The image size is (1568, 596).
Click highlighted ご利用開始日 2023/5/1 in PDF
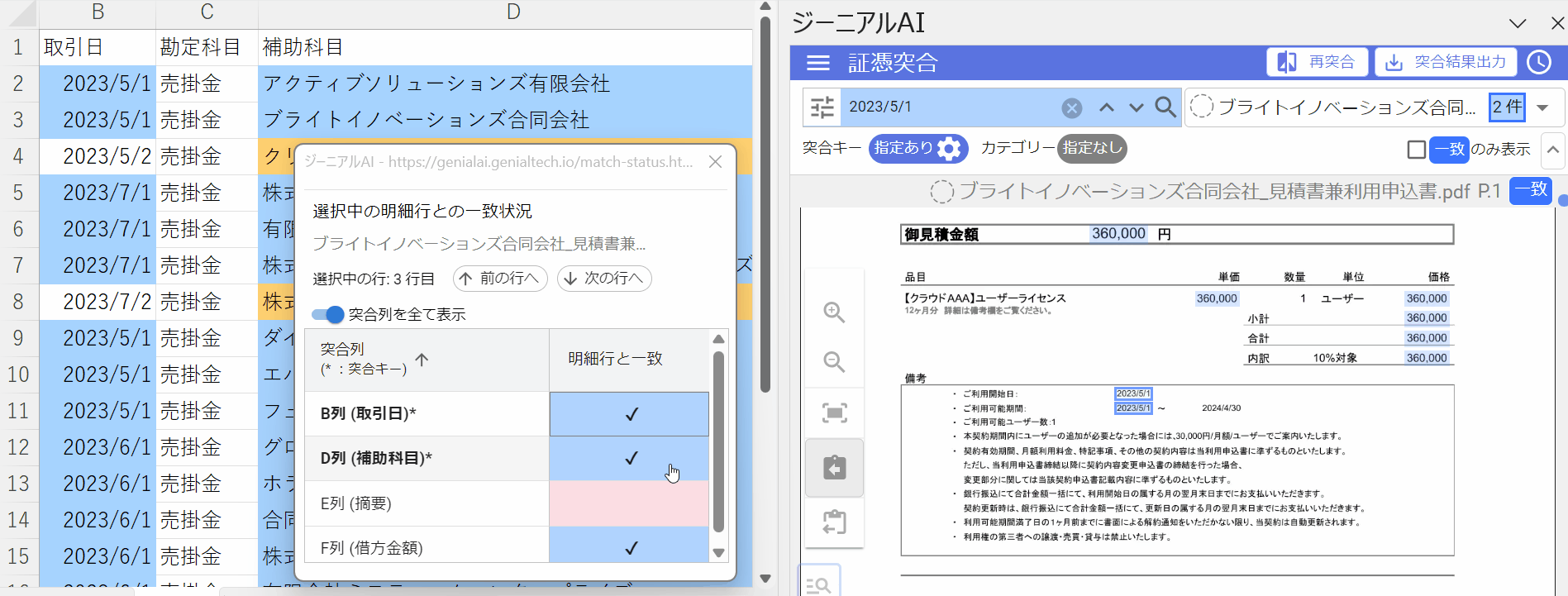coord(1132,393)
